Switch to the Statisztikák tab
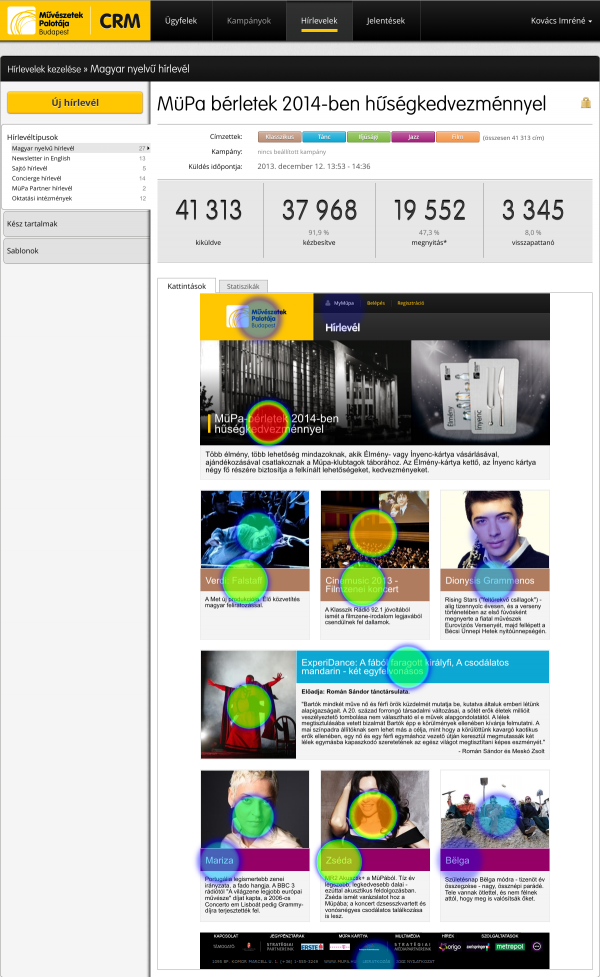The width and height of the screenshot is (600, 977). click(x=243, y=286)
